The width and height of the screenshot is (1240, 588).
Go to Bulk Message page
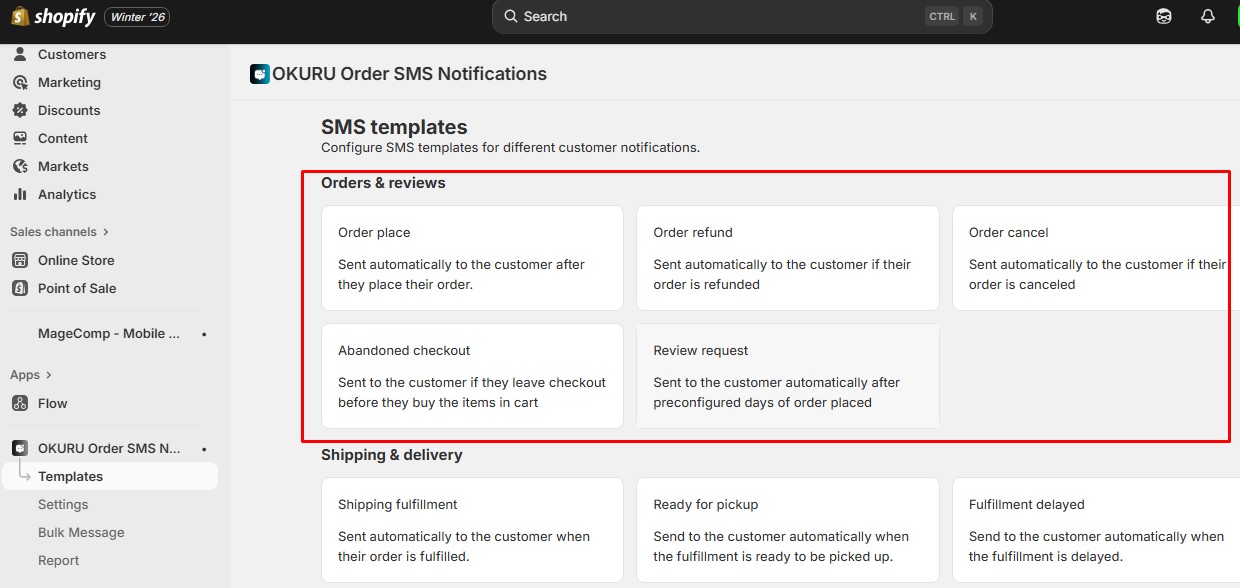tap(81, 532)
